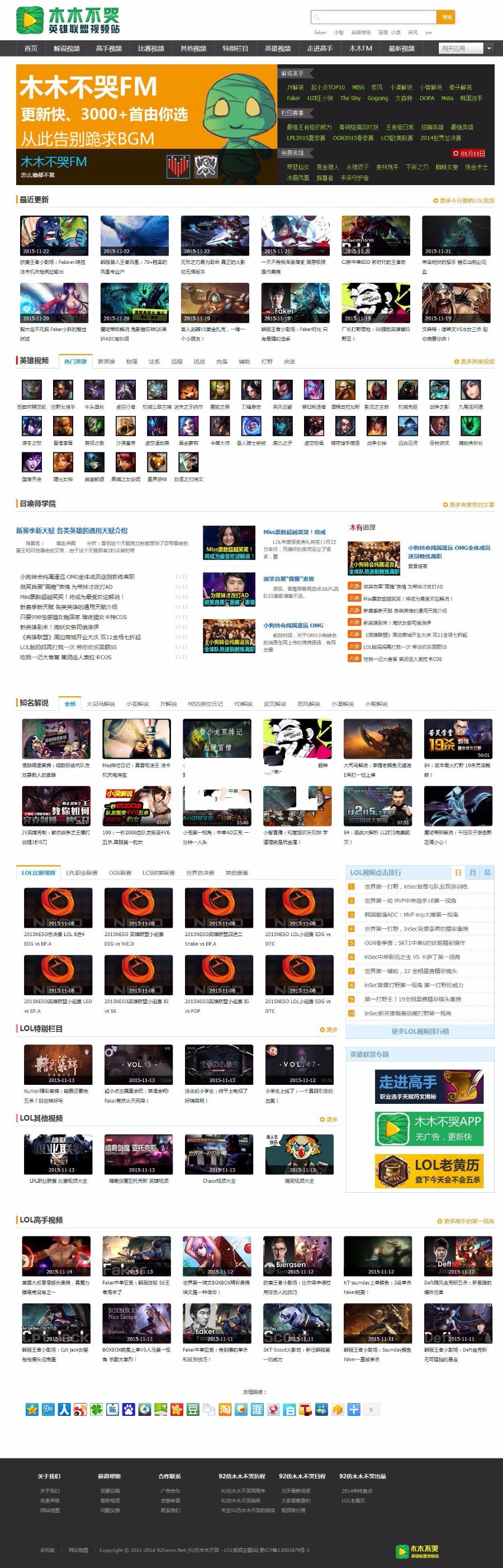This screenshot has width=503, height=1568.
Task: Click the 木木不哭 site logo
Action: click(x=68, y=20)
